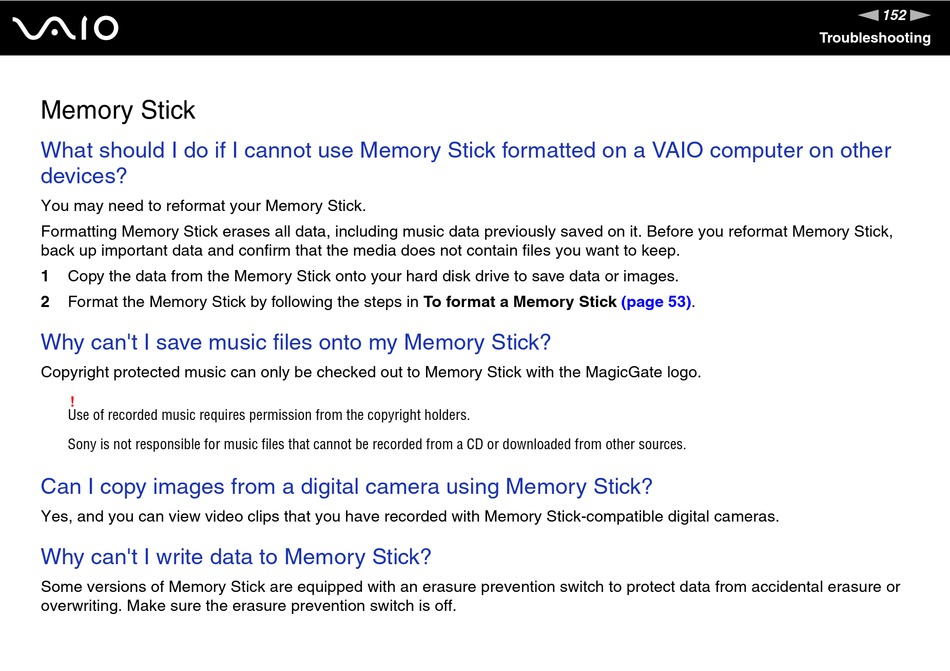Image resolution: width=950 pixels, height=671 pixels.
Task: Open the (page 53) link
Action: tap(656, 302)
